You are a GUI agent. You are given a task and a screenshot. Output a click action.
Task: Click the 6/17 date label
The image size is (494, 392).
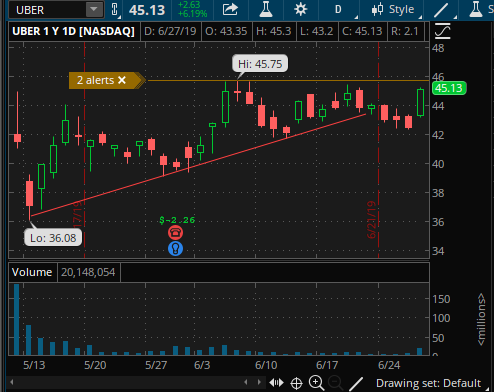327,365
